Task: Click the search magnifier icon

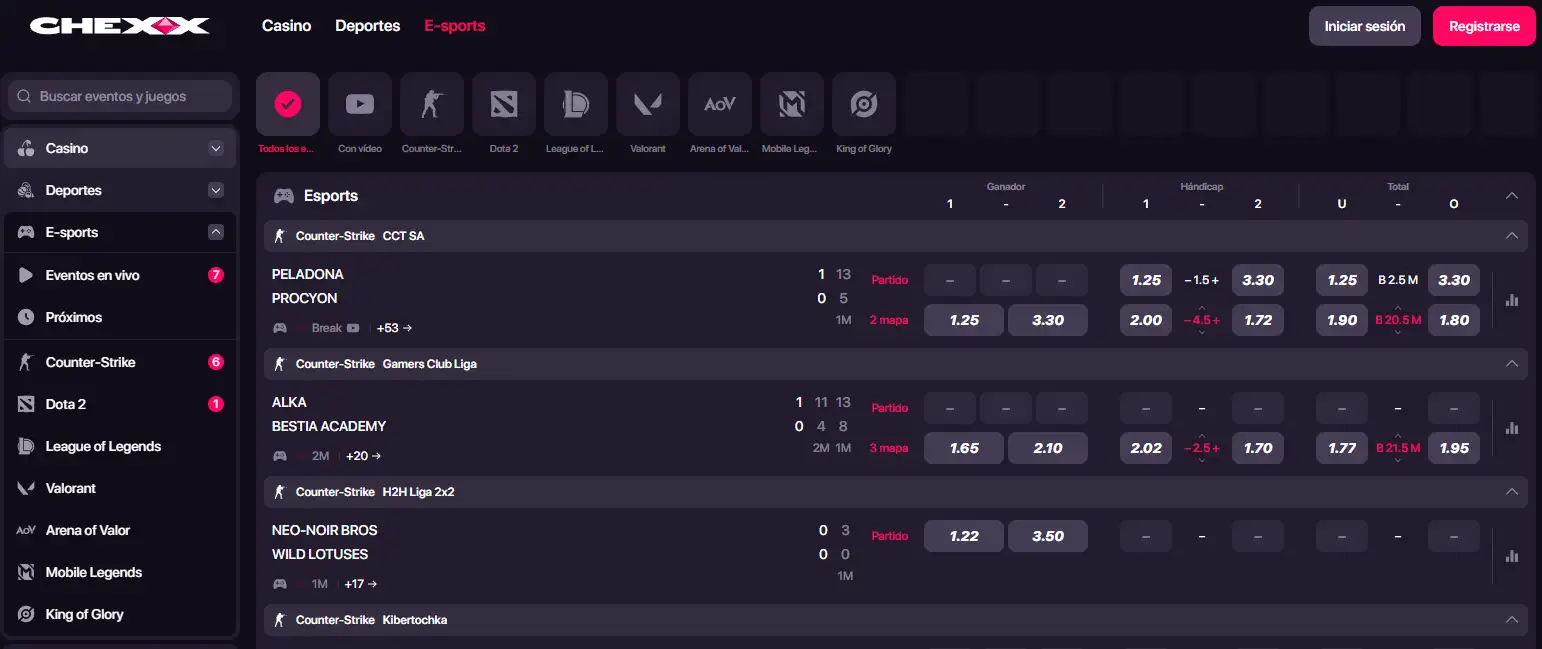Action: (25, 97)
